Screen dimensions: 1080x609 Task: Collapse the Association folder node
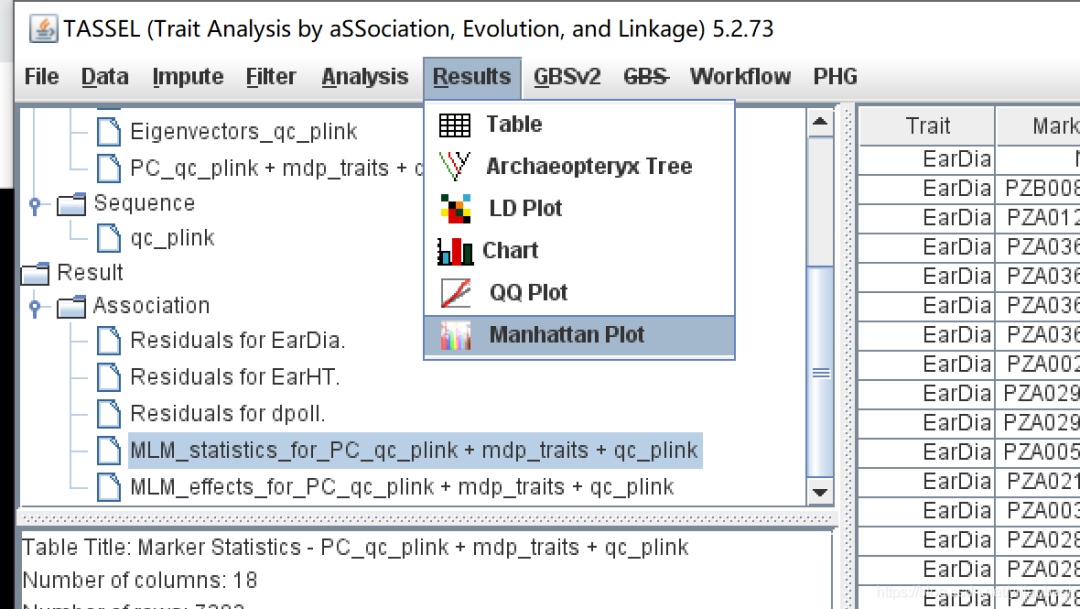coord(35,307)
